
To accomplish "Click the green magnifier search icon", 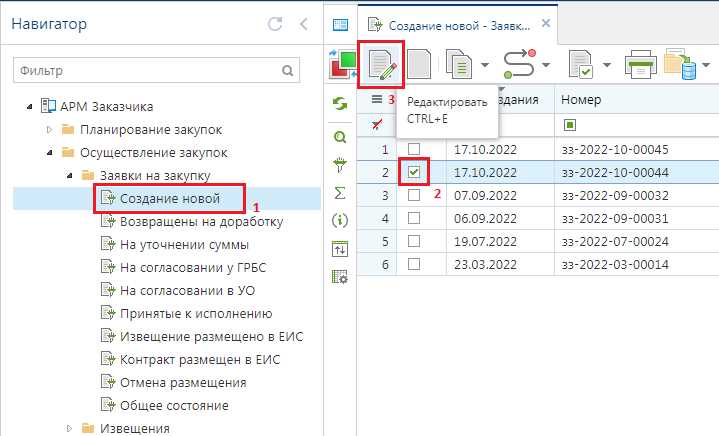I will (x=340, y=137).
